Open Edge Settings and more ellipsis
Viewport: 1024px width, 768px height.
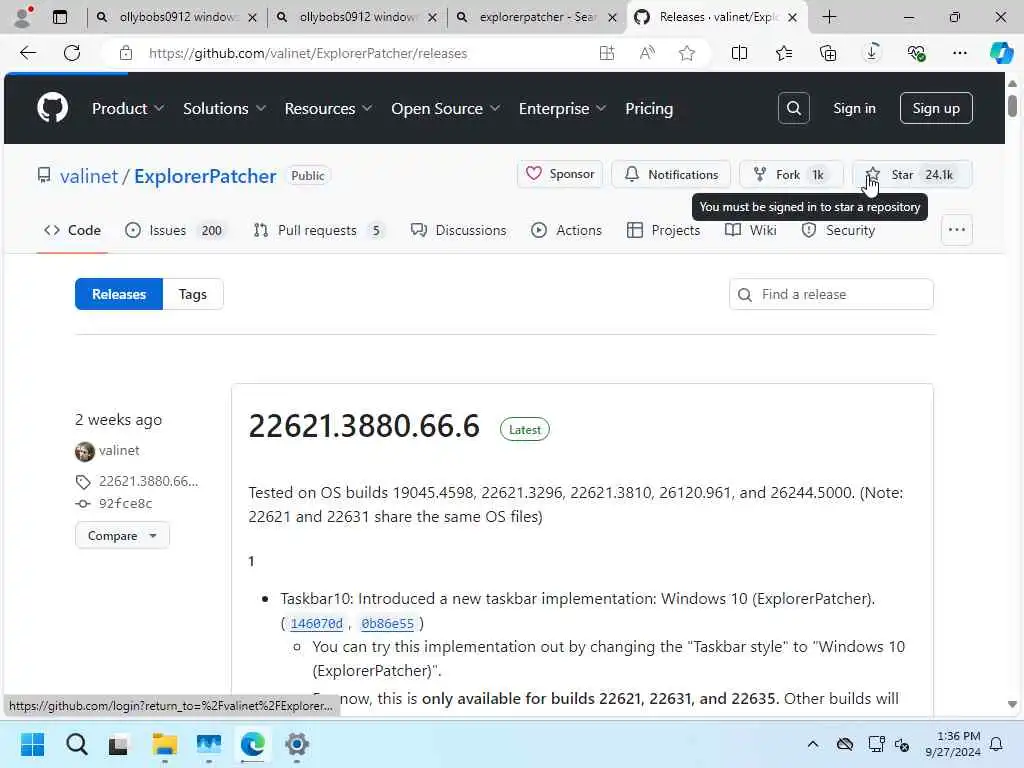[x=959, y=53]
